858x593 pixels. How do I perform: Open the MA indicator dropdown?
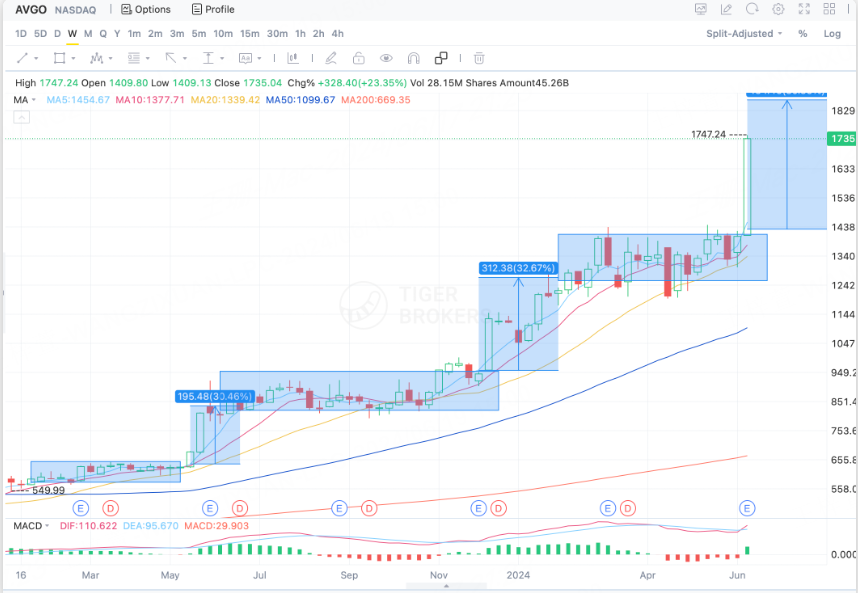[x=25, y=100]
